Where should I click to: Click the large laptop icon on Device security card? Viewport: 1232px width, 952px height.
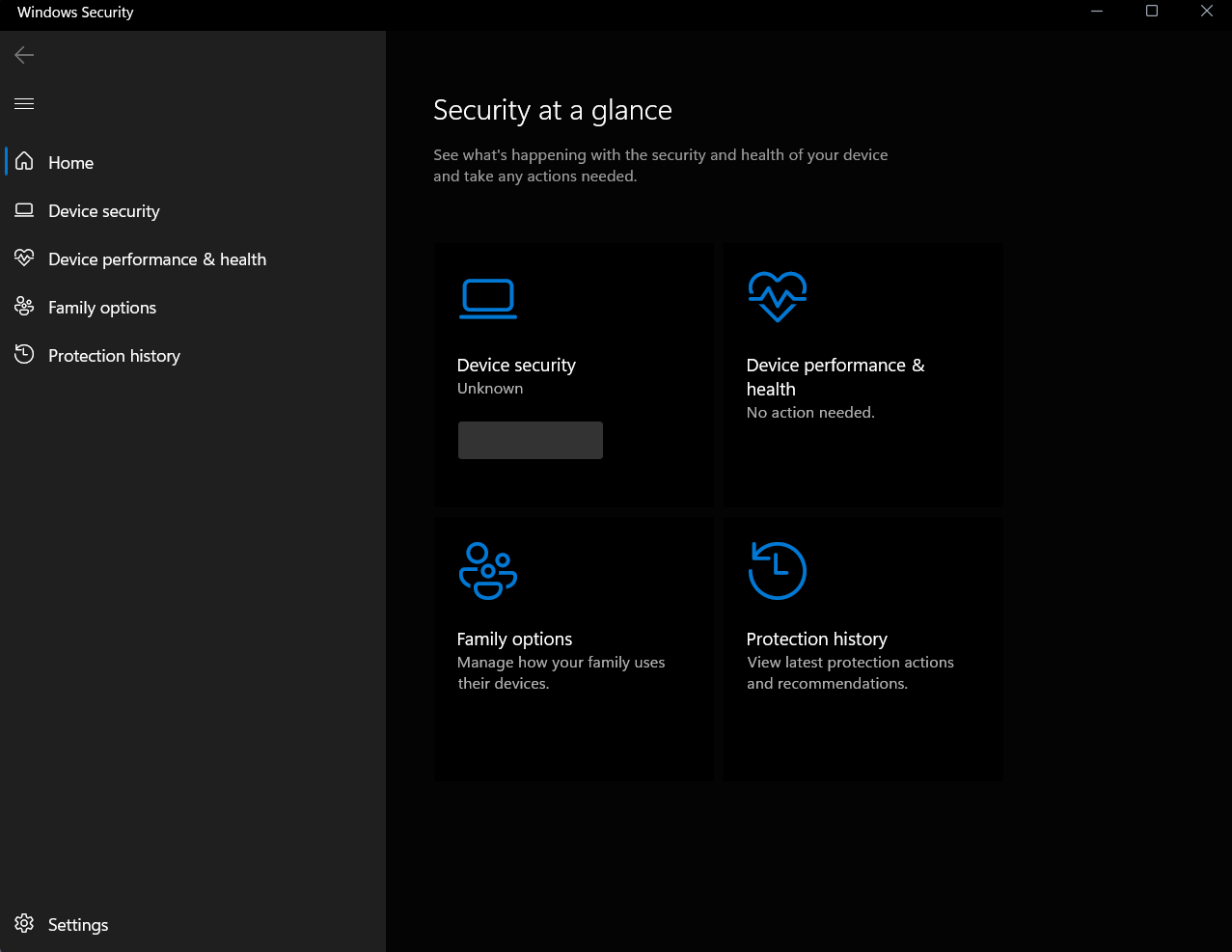point(488,298)
